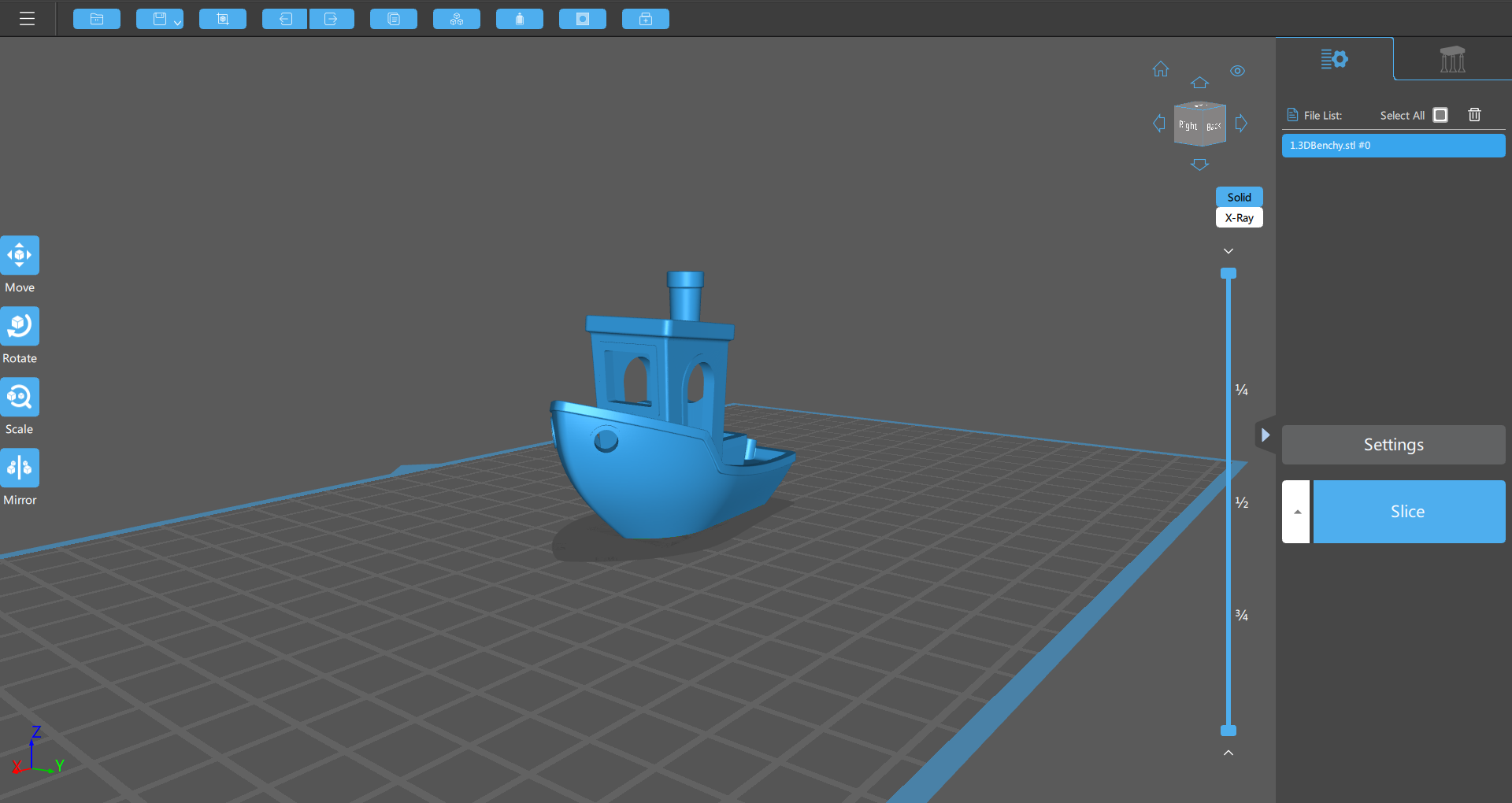Click the save project floppy disk icon
Screen dimensions: 1512x803
point(160,19)
